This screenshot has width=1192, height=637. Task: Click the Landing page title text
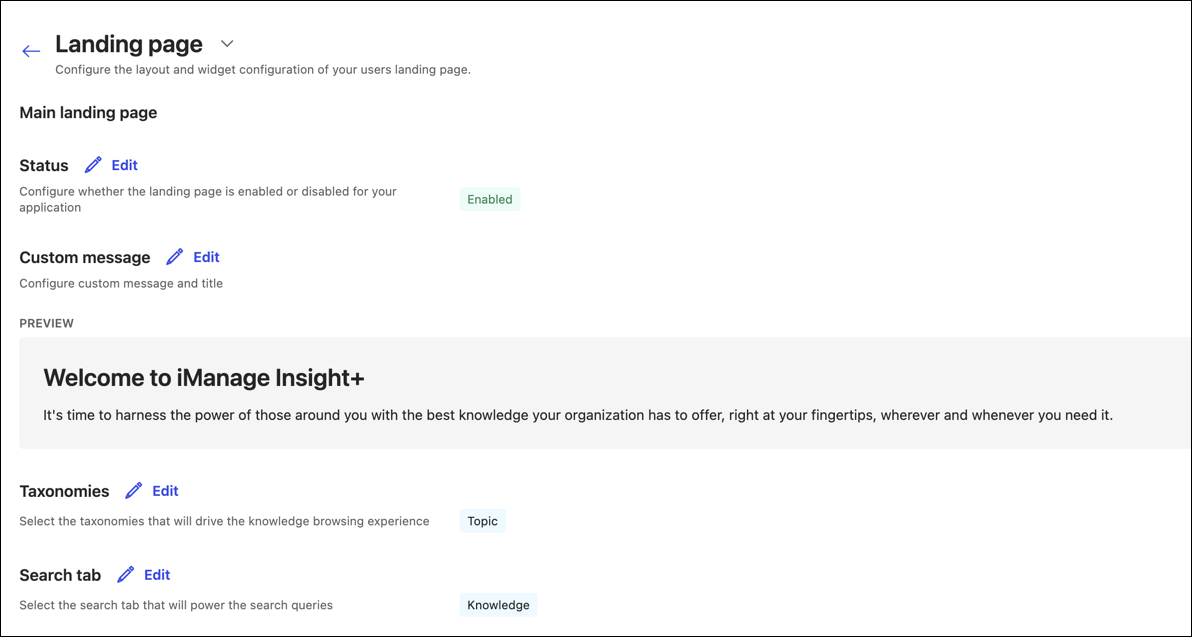(x=128, y=43)
